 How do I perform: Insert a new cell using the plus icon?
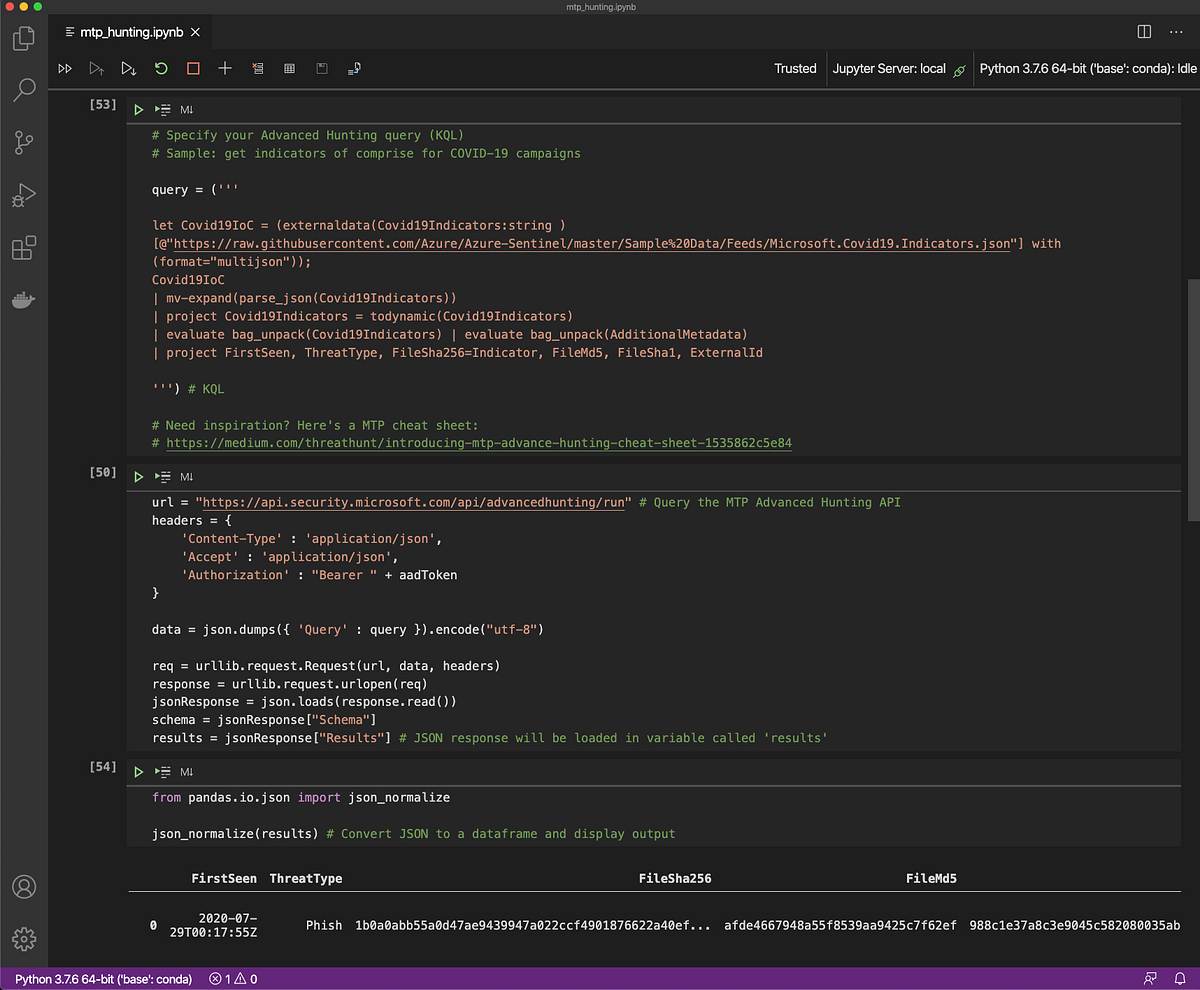click(224, 68)
